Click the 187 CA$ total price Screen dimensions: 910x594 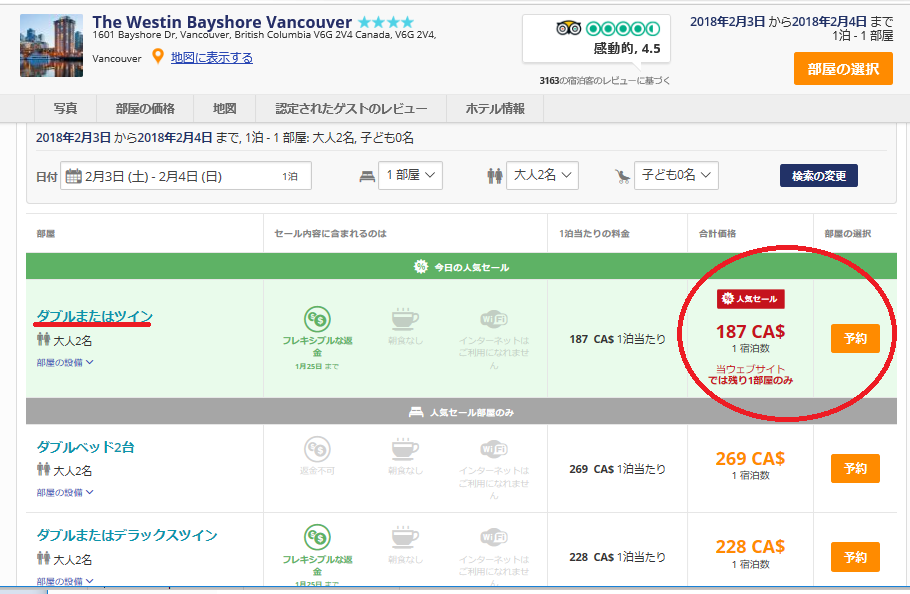point(750,331)
